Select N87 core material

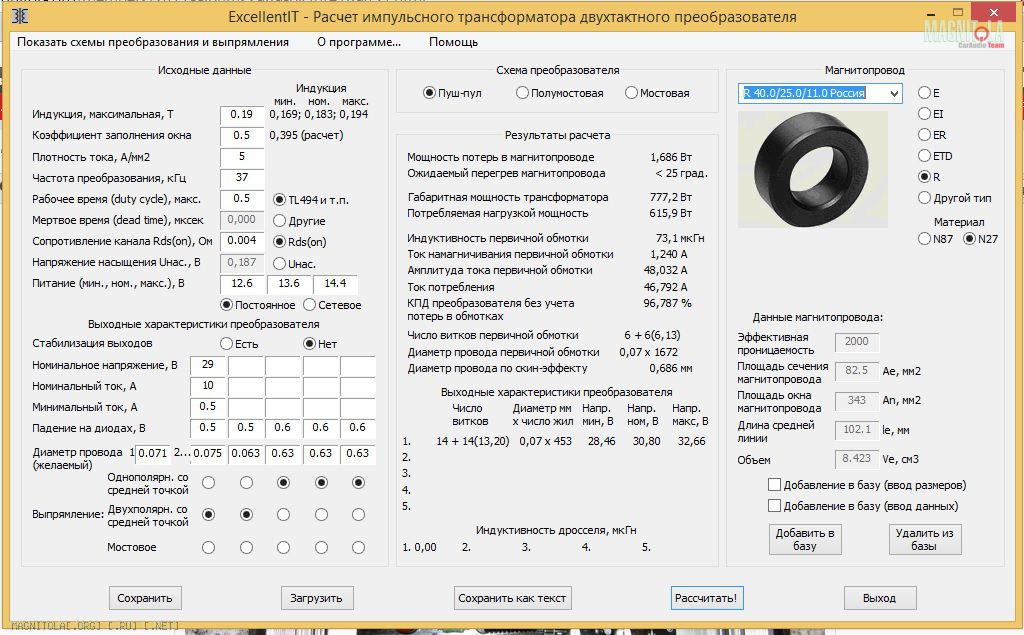924,239
